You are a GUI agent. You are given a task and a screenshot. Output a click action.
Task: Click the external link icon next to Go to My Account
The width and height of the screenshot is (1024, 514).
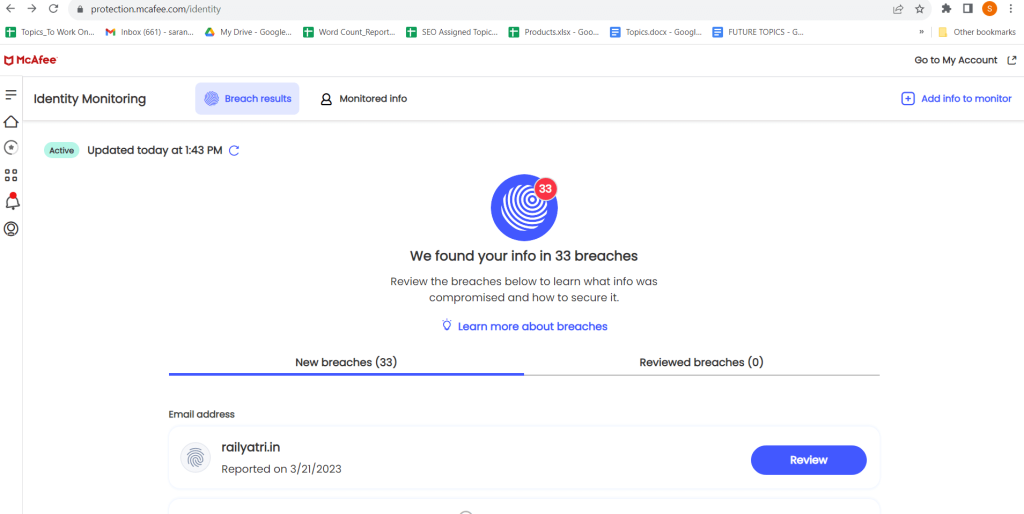(1012, 60)
